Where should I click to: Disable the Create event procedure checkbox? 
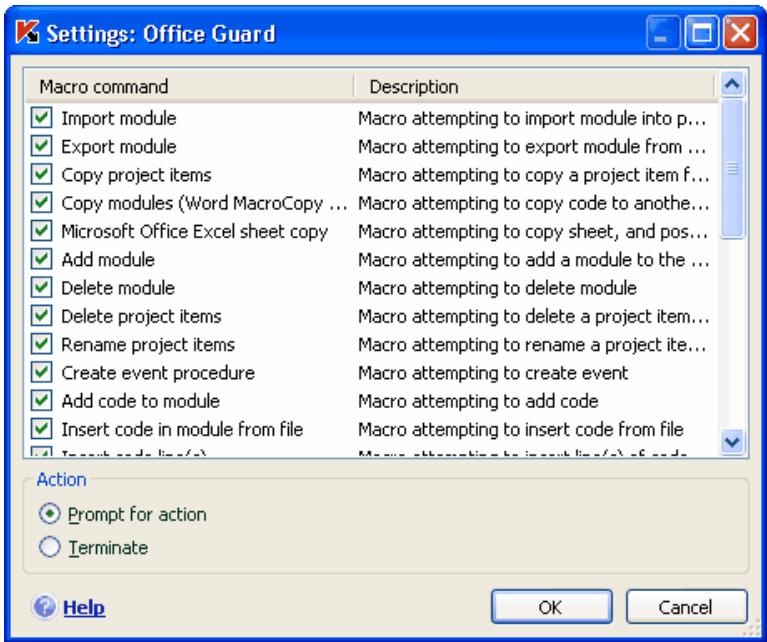(x=42, y=372)
